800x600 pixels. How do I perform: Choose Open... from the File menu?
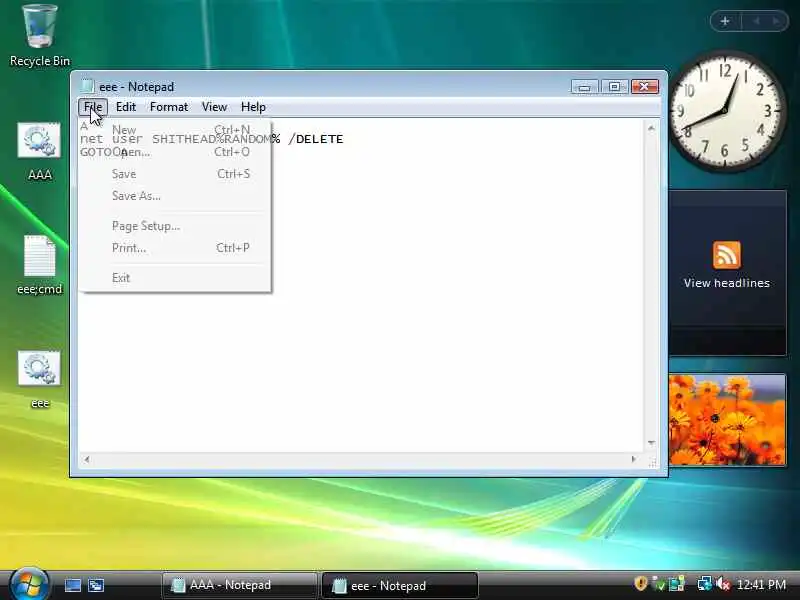pyautogui.click(x=174, y=152)
